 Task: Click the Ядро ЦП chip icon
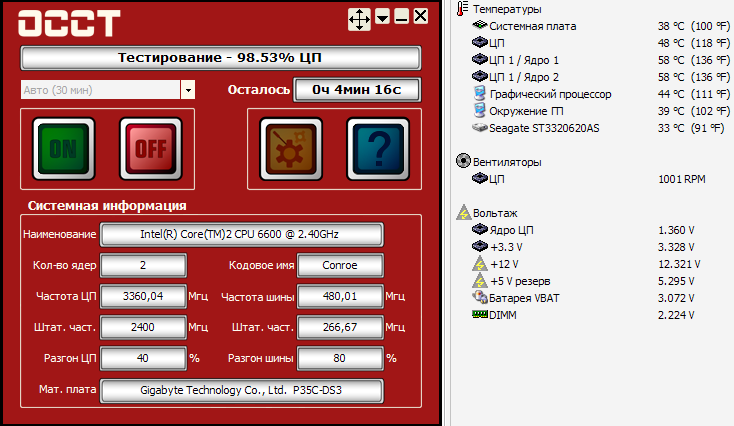click(x=480, y=229)
